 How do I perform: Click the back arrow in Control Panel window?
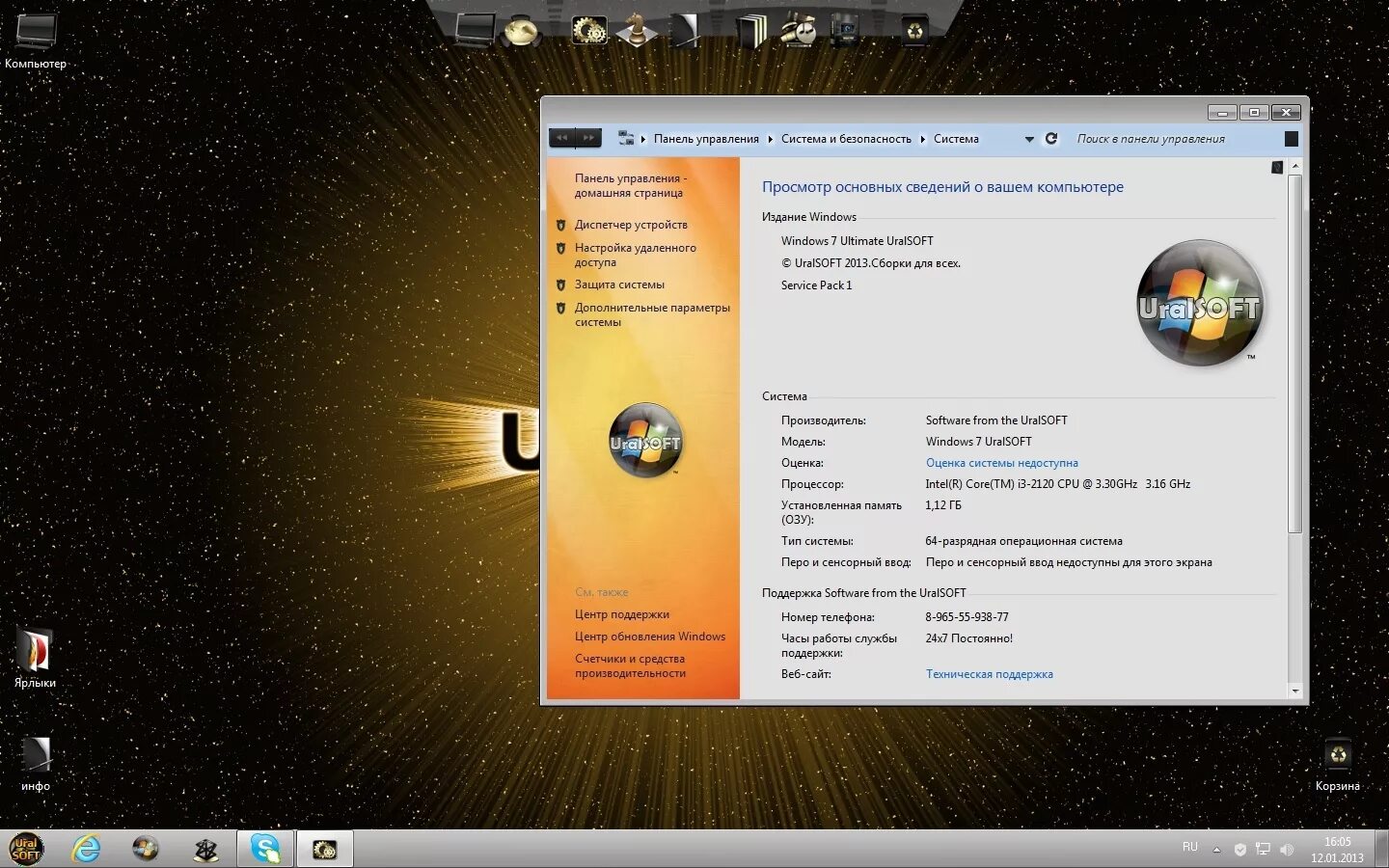coord(561,138)
